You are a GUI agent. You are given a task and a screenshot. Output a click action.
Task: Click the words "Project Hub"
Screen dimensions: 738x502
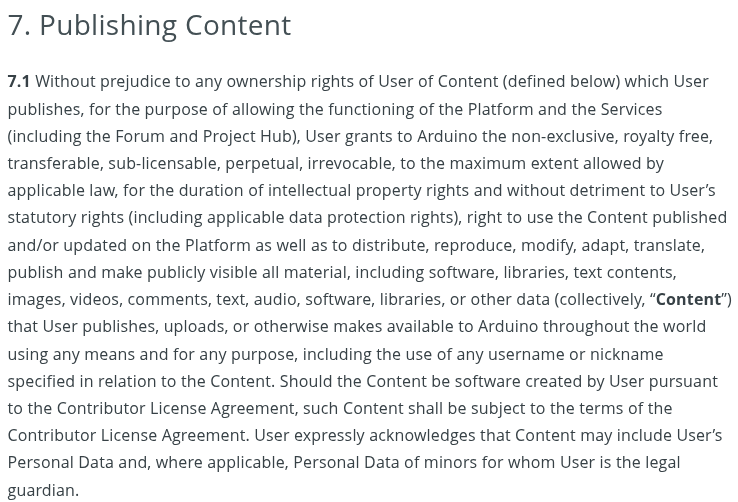point(253,136)
